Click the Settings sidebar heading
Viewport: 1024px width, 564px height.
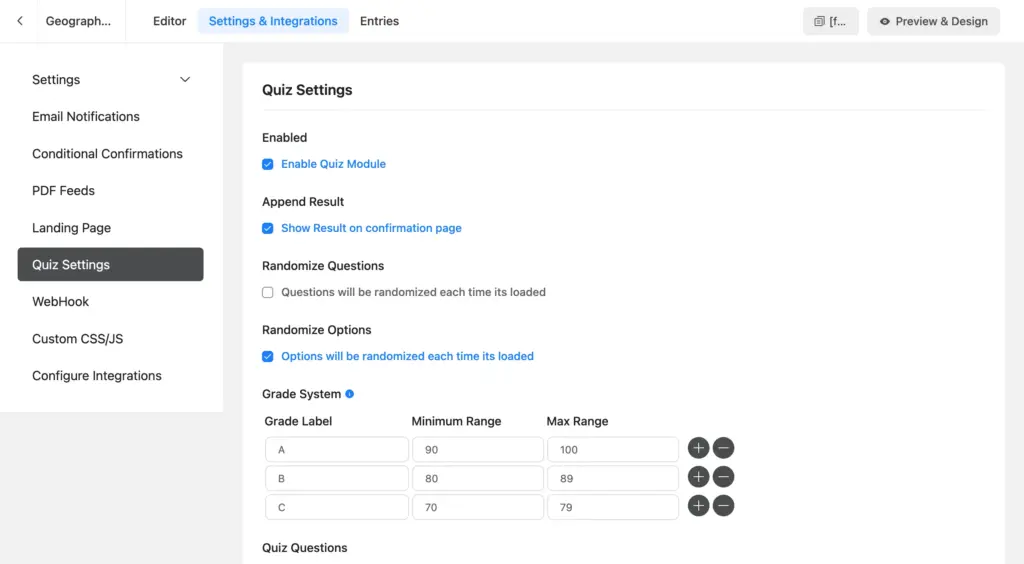tap(56, 80)
